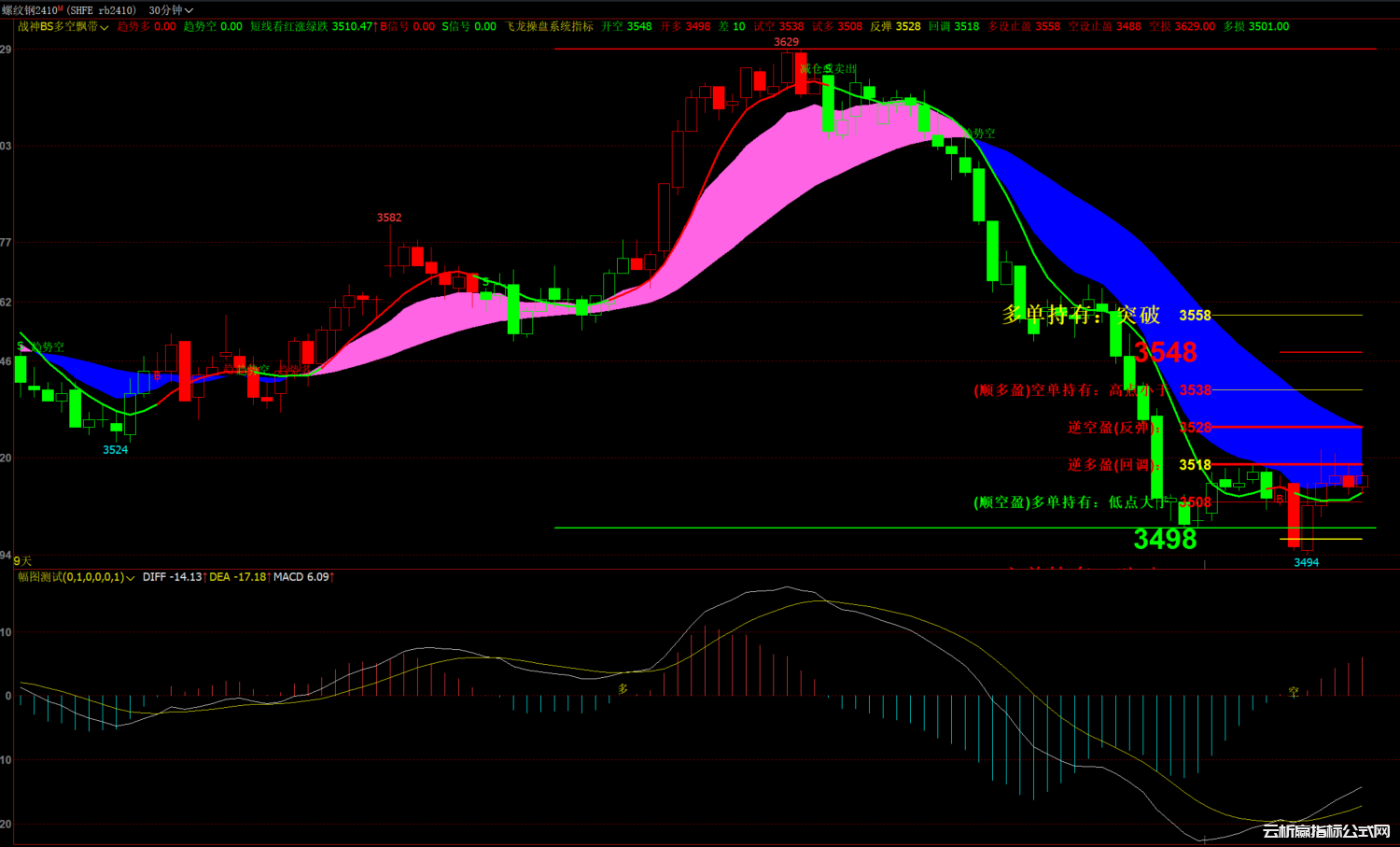Click the large green 3498 price level
Screen dimensions: 1400x847
coord(1165,539)
